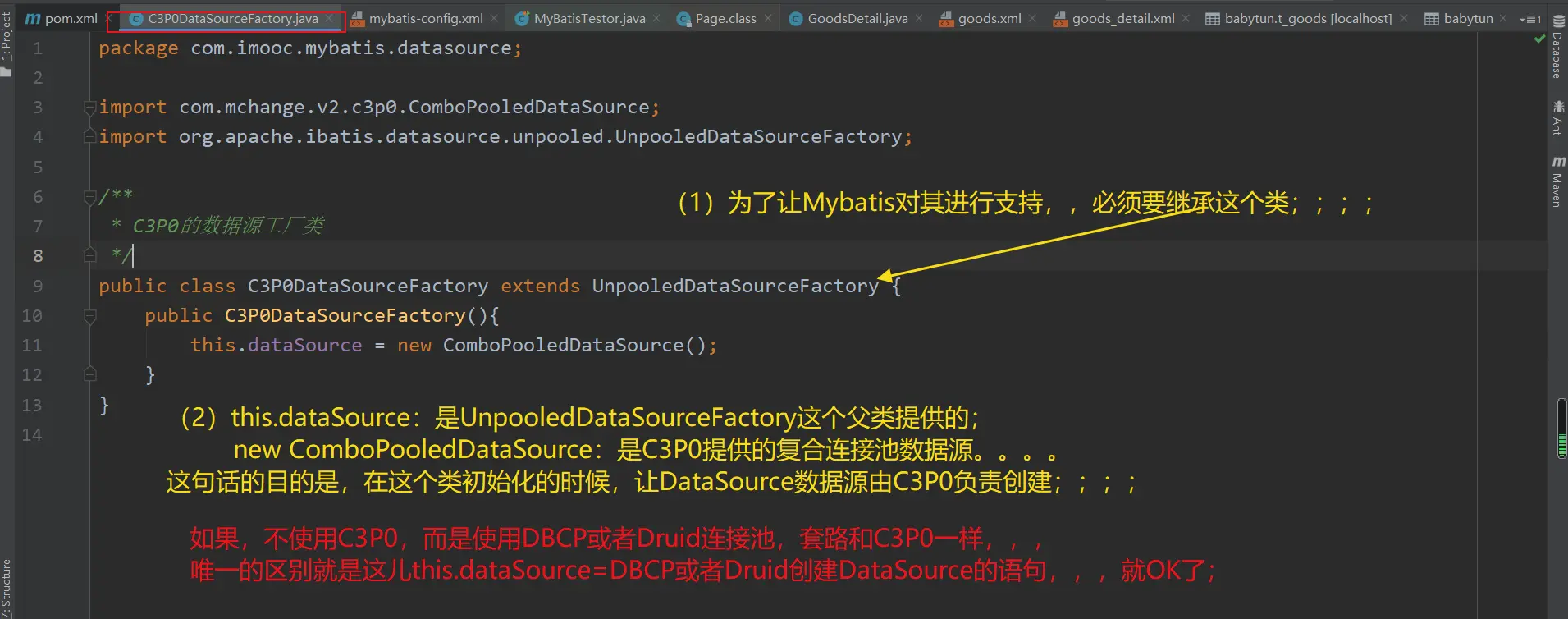This screenshot has width=1568, height=619.
Task: Open the goods_detail.xml tab
Action: click(1122, 18)
